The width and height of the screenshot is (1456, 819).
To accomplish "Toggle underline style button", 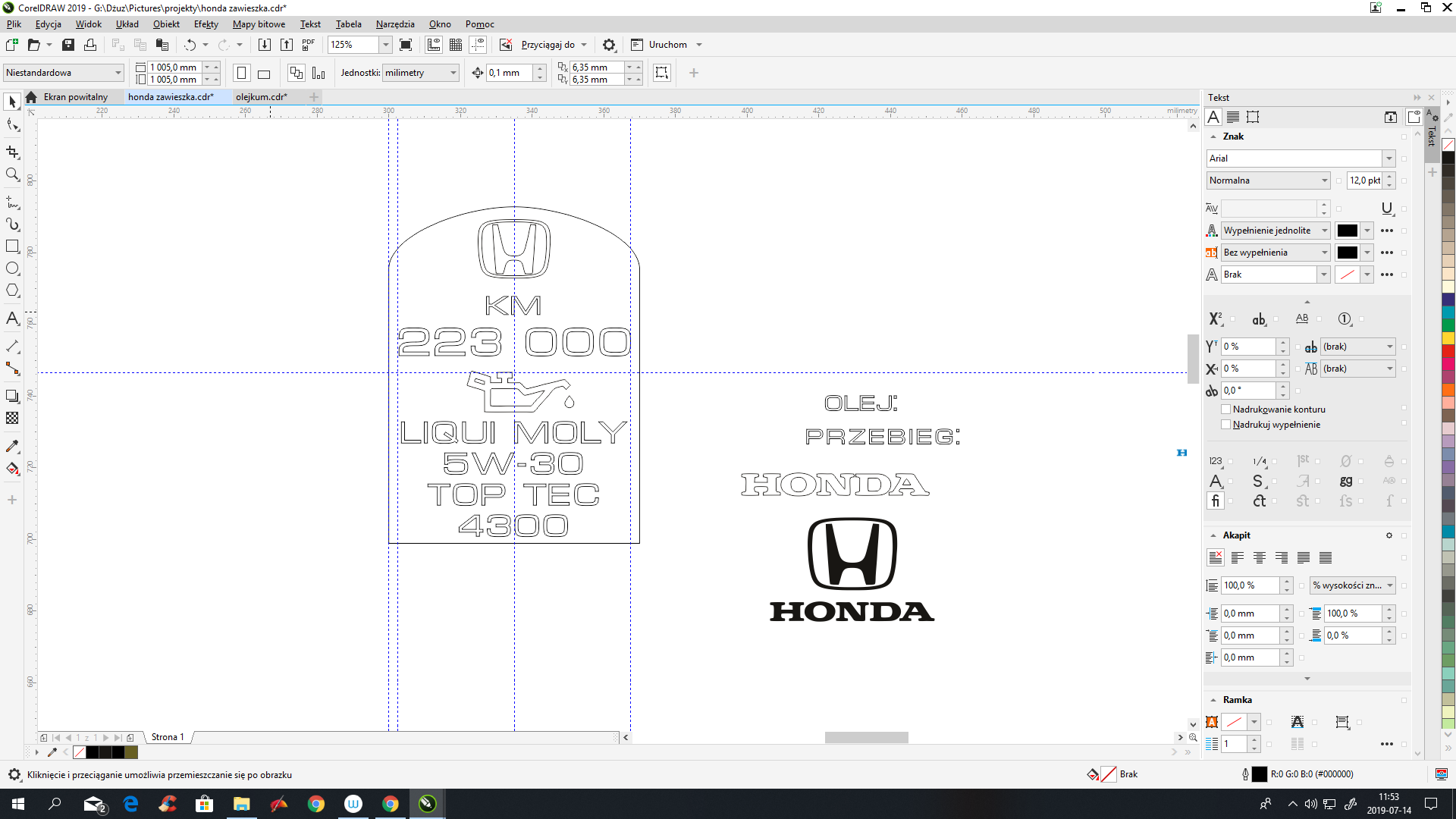I will (1387, 209).
